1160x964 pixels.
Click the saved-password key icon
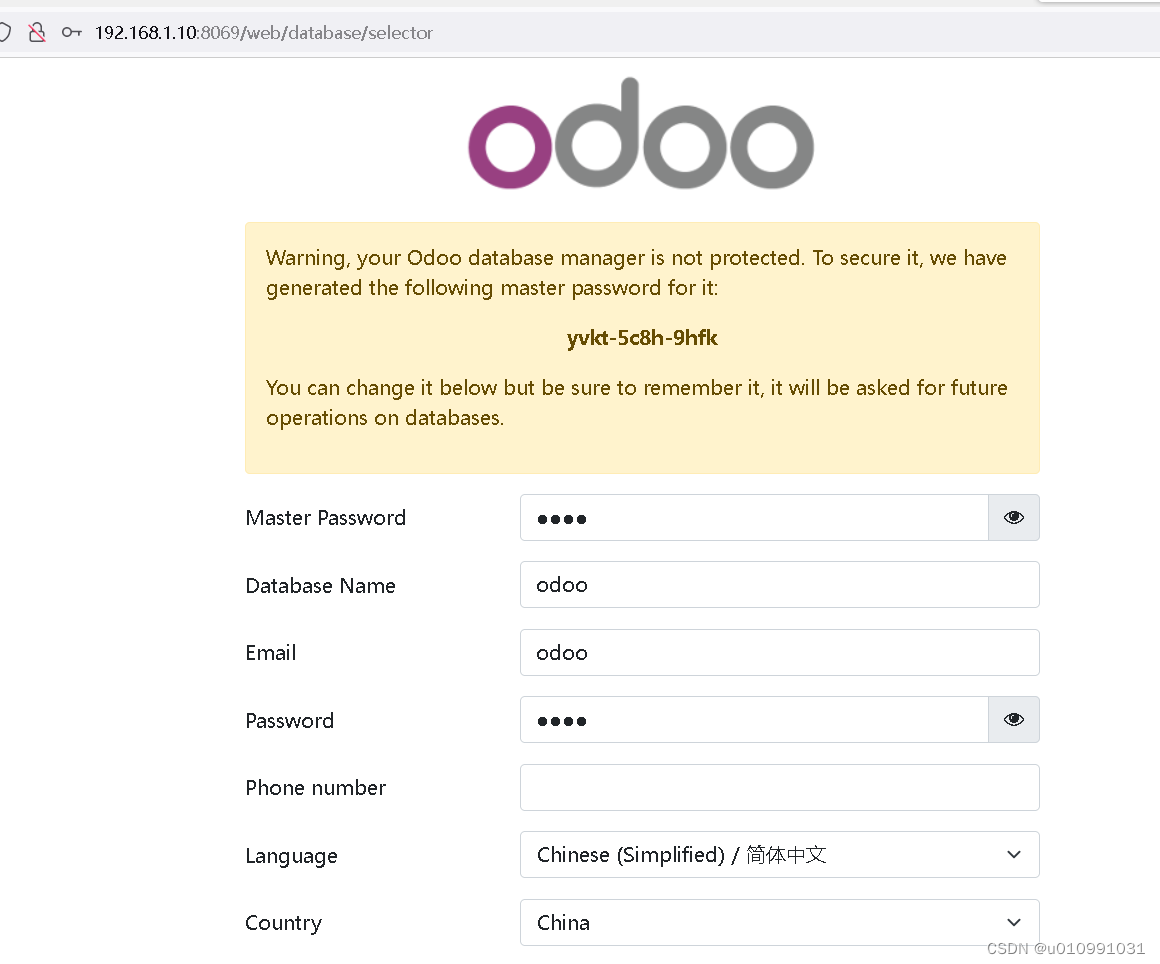tap(71, 32)
